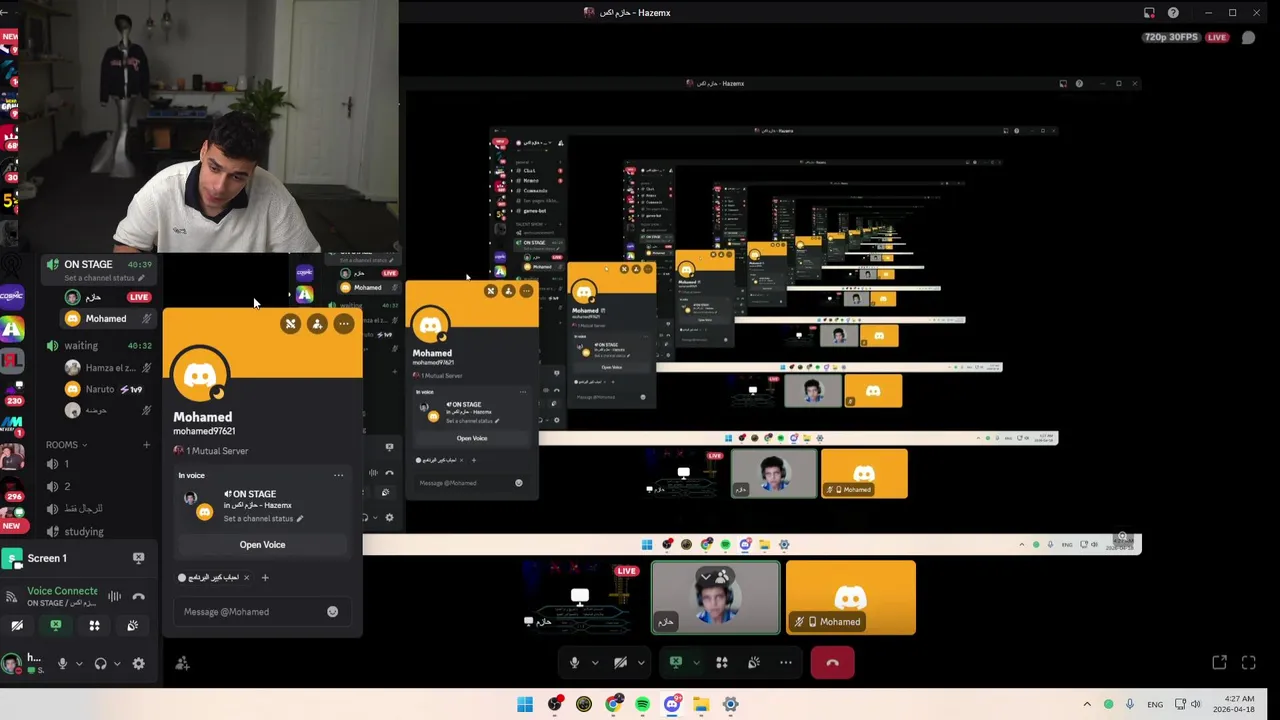This screenshot has width=1280, height=720.
Task: Select the Mohamed orange video tile
Action: 850,597
